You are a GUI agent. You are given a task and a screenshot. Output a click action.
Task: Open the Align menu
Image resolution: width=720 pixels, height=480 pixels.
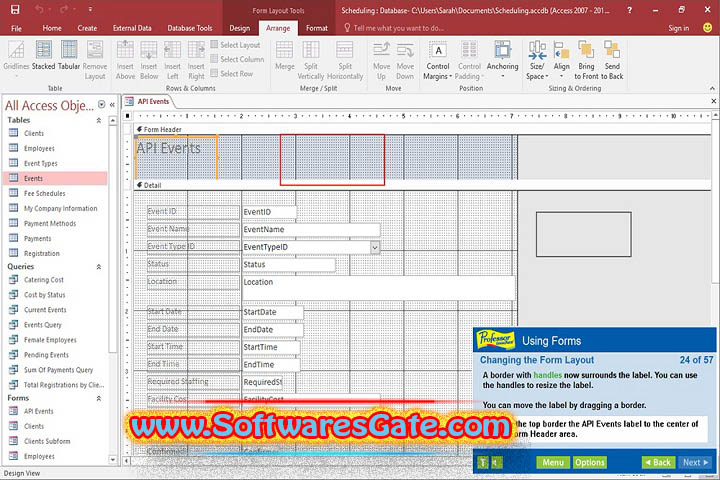[x=561, y=59]
